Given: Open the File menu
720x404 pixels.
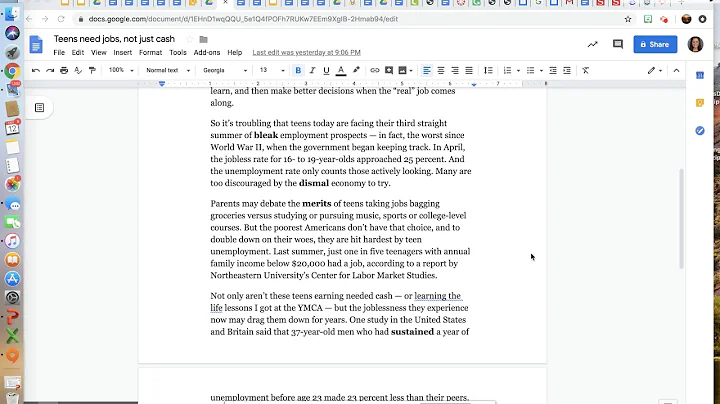Looking at the screenshot, I should click(59, 52).
